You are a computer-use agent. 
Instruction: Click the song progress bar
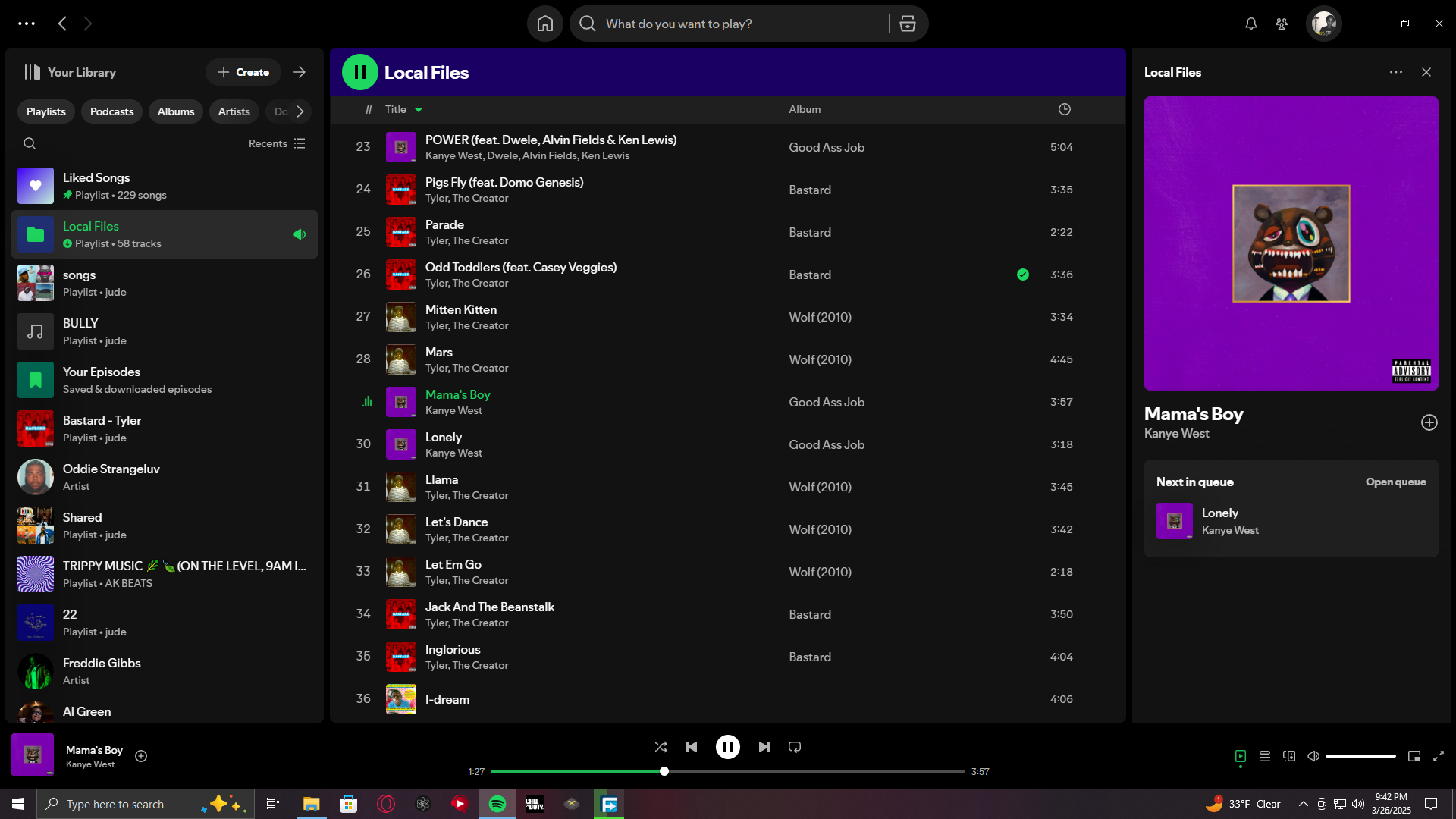(x=728, y=771)
